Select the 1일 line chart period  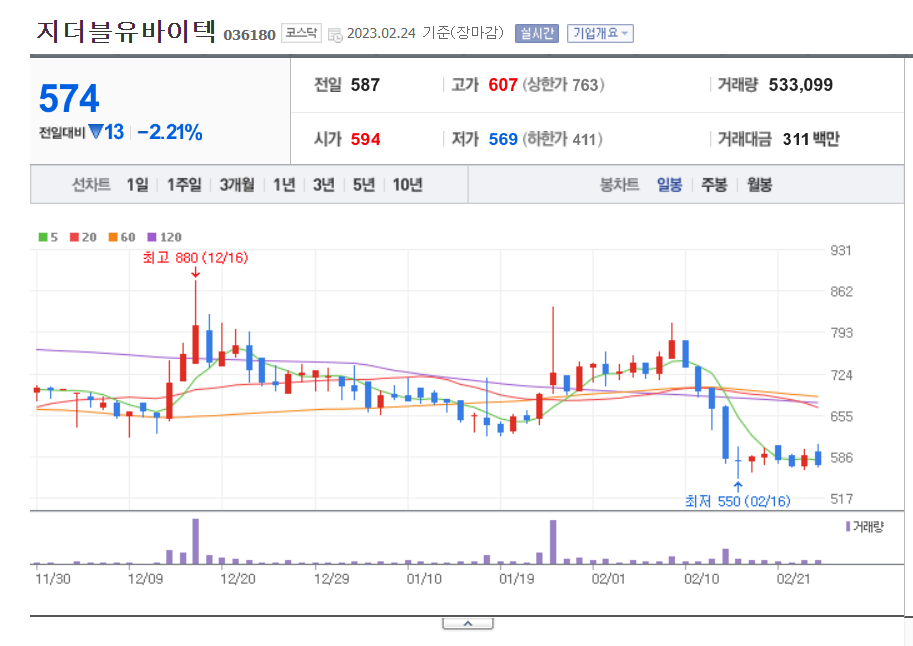pos(137,185)
